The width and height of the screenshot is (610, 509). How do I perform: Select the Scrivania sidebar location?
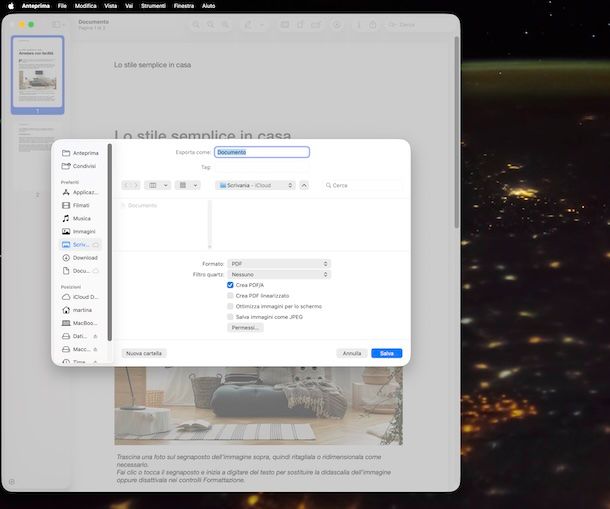(x=80, y=245)
